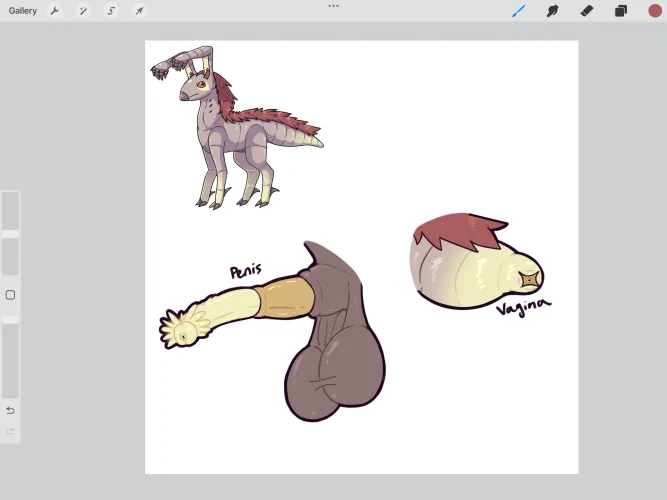This screenshot has width=667, height=500.
Task: Open the Gallery view
Action: point(22,11)
